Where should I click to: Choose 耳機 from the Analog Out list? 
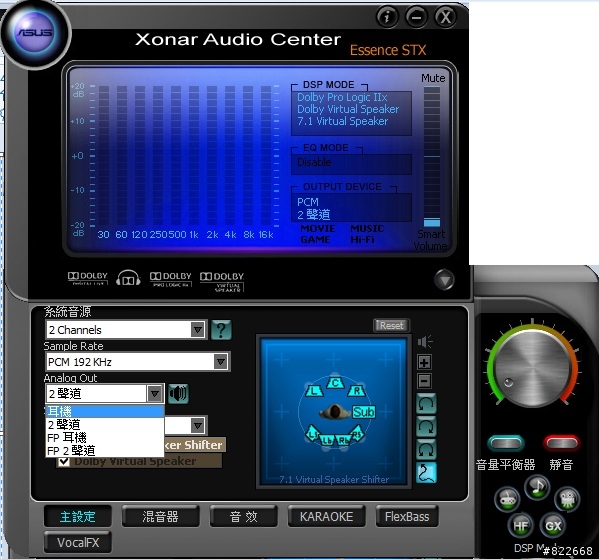tap(105, 412)
